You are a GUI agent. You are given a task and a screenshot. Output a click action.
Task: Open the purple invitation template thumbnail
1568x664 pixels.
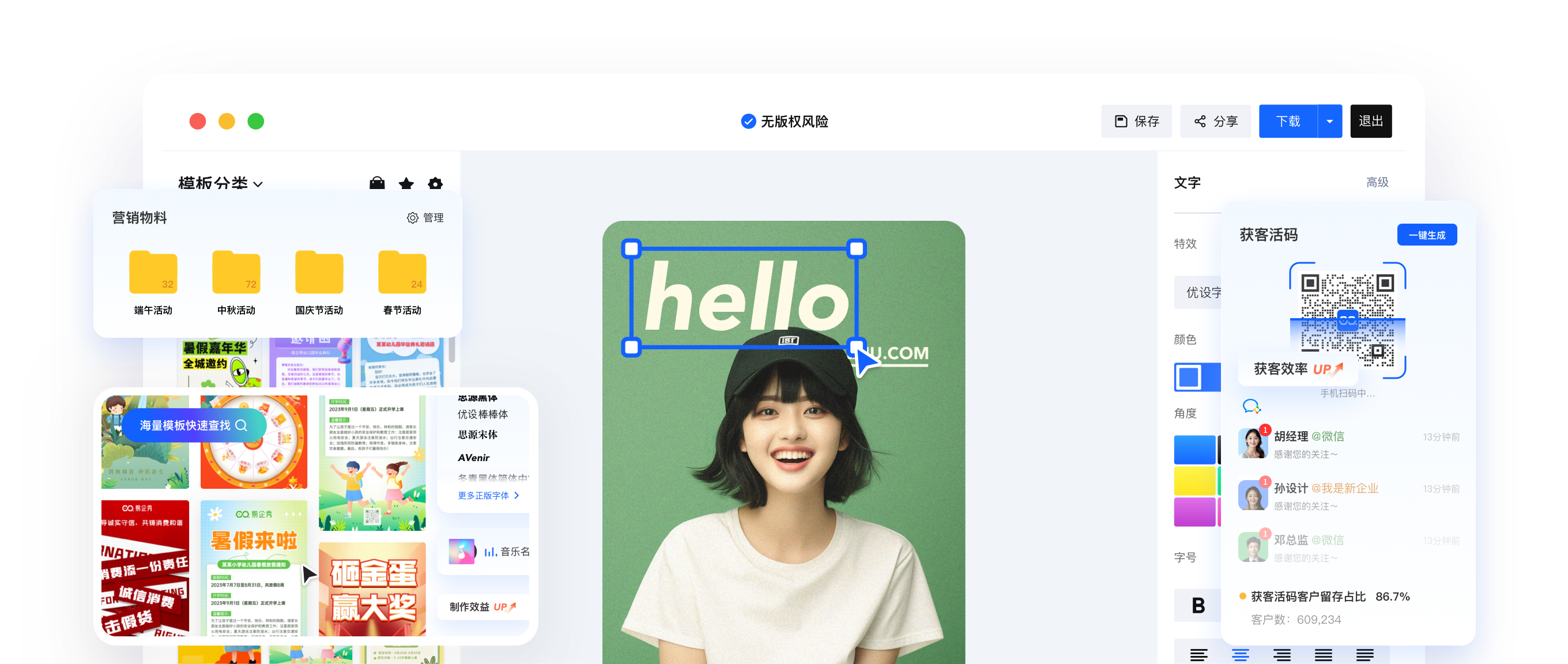point(311,362)
